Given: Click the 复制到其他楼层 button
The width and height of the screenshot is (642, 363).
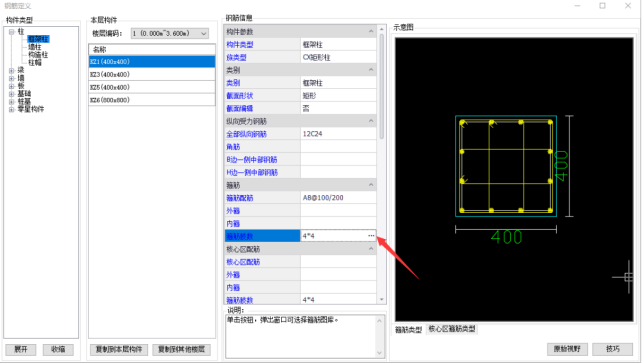Looking at the screenshot, I should pyautogui.click(x=181, y=349).
